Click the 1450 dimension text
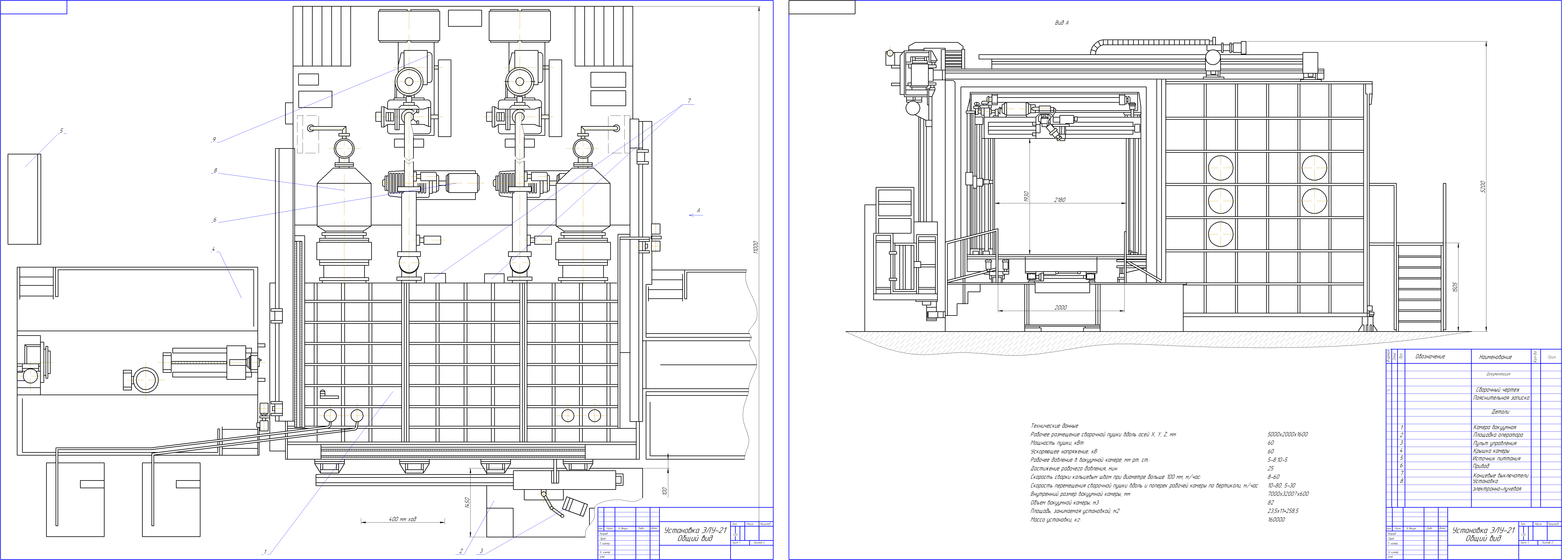 (468, 503)
